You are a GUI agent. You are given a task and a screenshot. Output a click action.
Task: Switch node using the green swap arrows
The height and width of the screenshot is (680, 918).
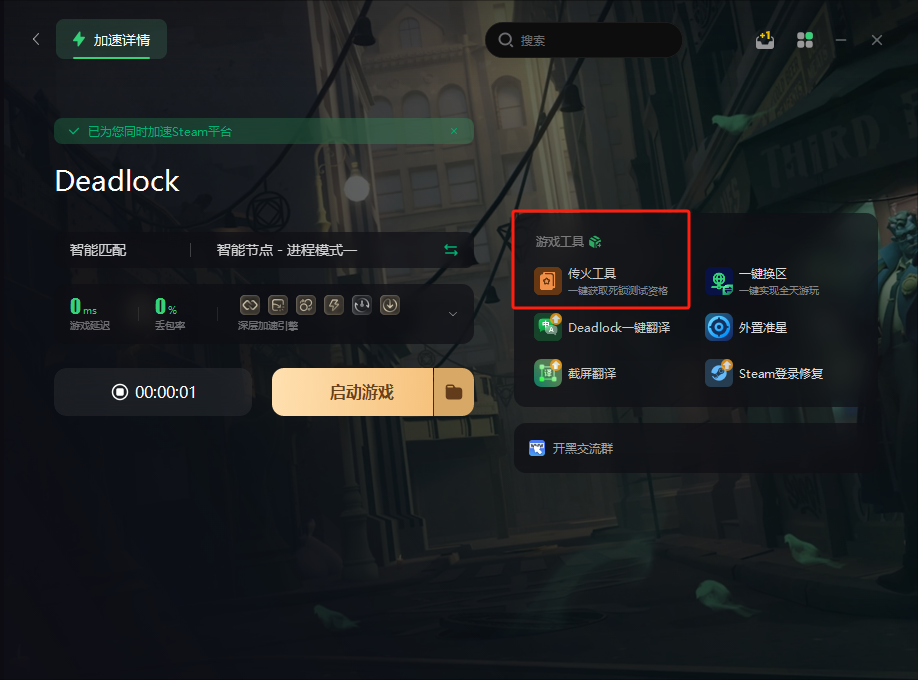[x=451, y=250]
